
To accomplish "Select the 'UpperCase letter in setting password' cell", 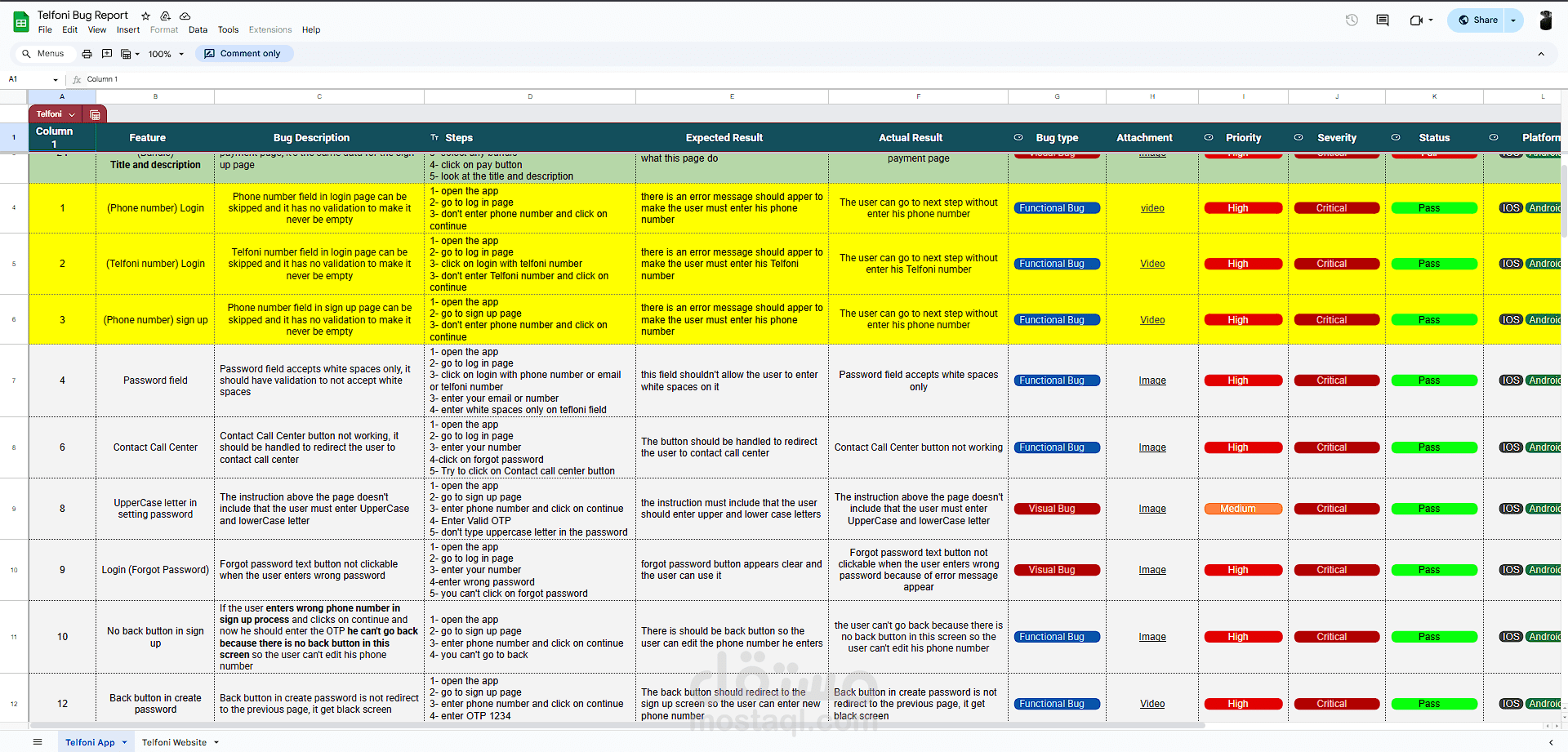I will [155, 509].
